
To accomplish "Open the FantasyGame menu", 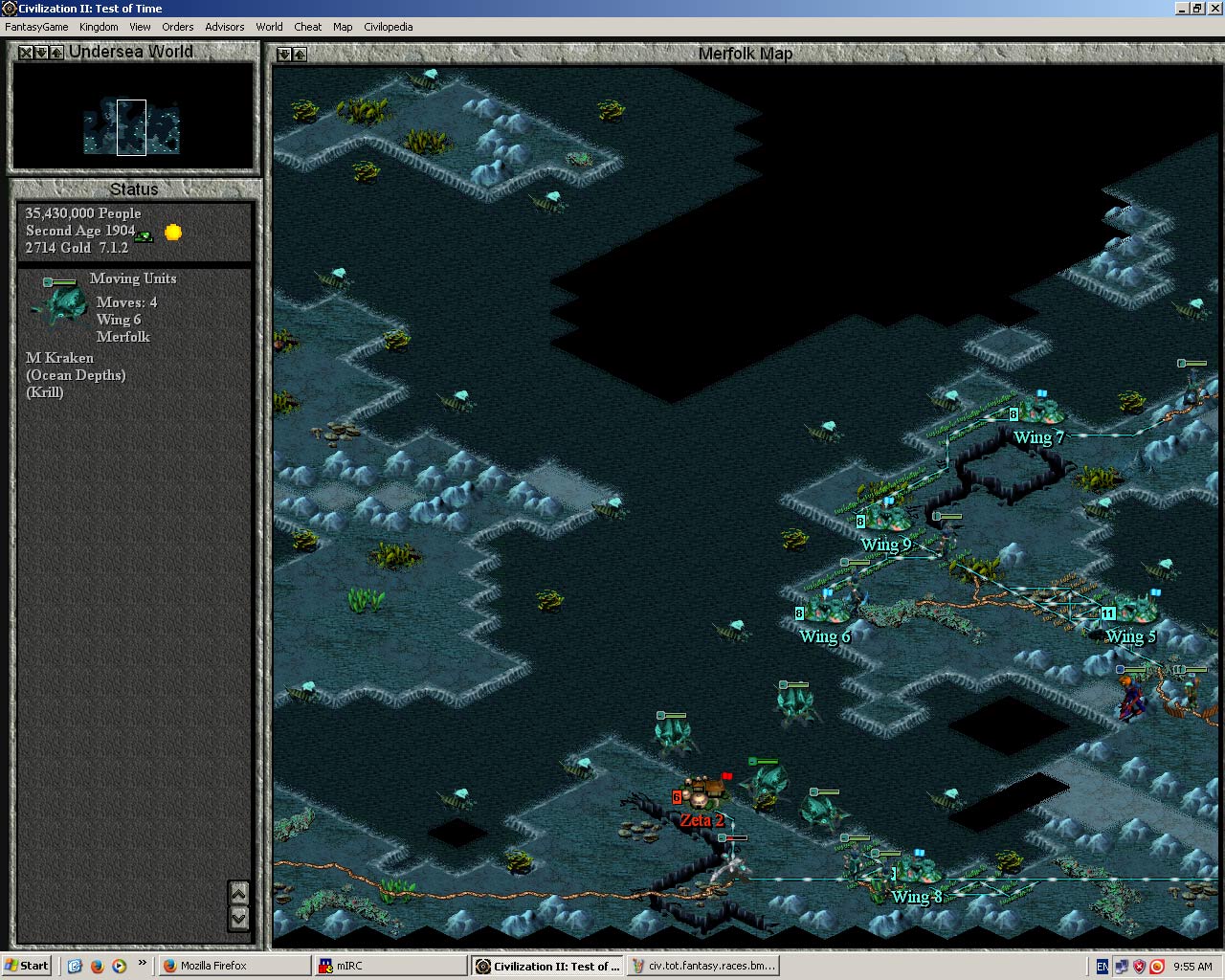I will [x=36, y=27].
